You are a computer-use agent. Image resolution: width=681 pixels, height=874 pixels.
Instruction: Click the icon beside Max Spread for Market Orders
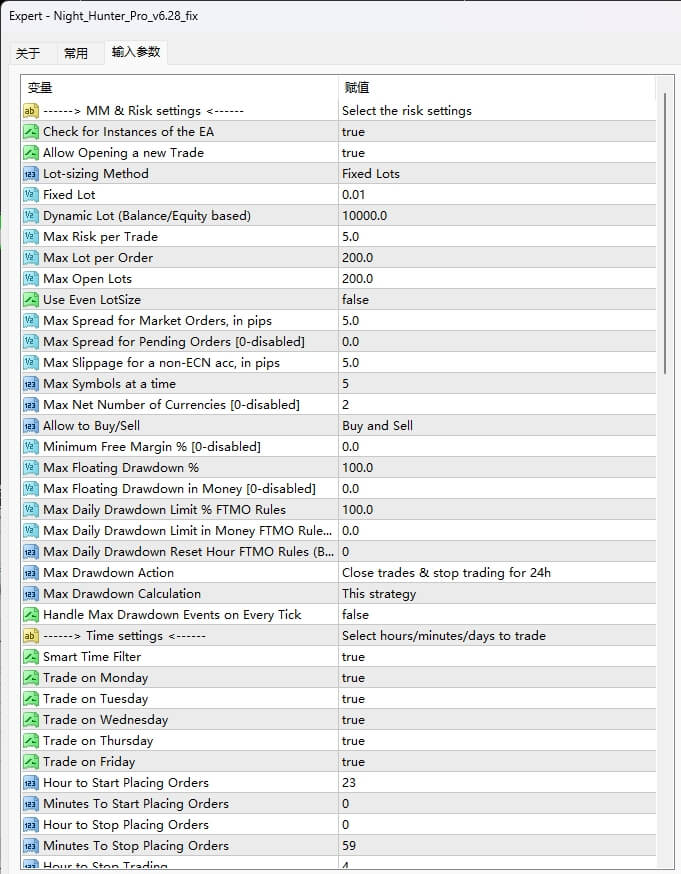pos(31,321)
